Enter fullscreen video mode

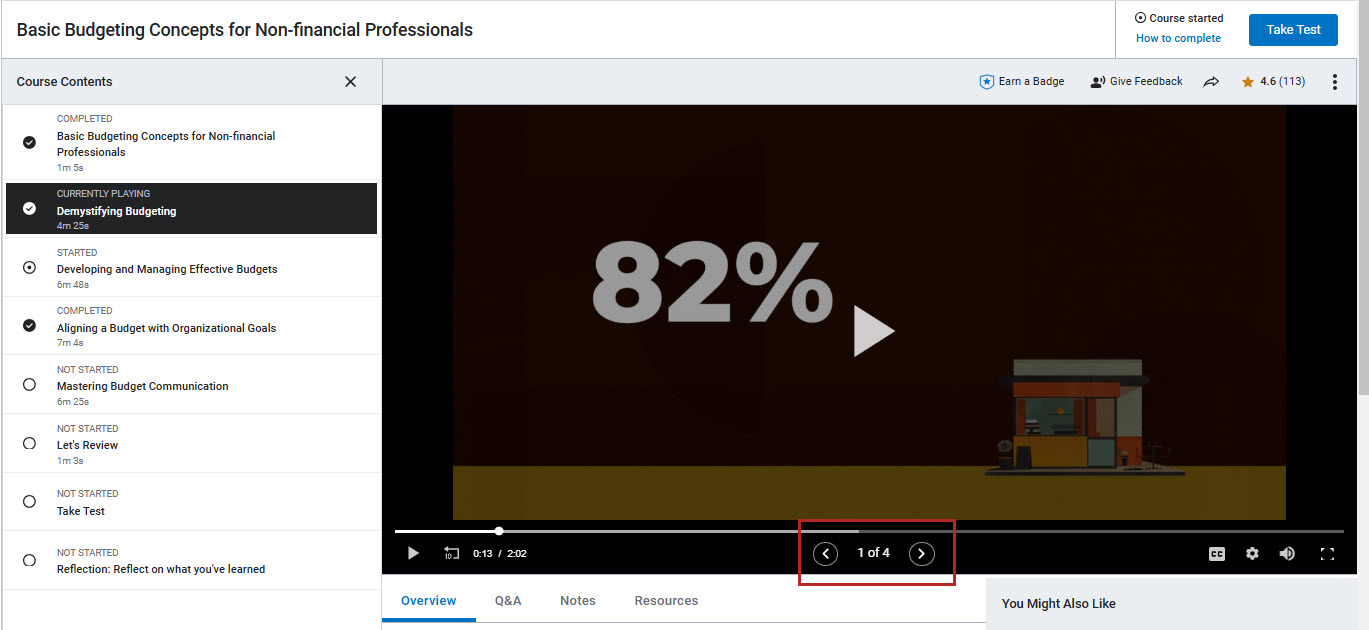(x=1327, y=554)
